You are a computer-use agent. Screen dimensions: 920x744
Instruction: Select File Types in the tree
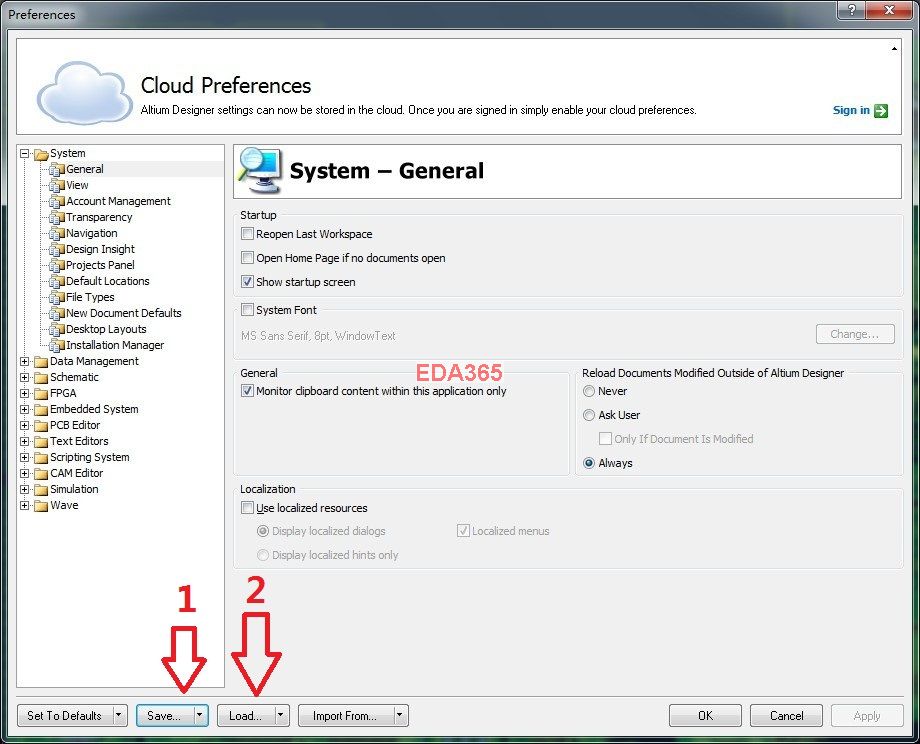pyautogui.click(x=90, y=297)
